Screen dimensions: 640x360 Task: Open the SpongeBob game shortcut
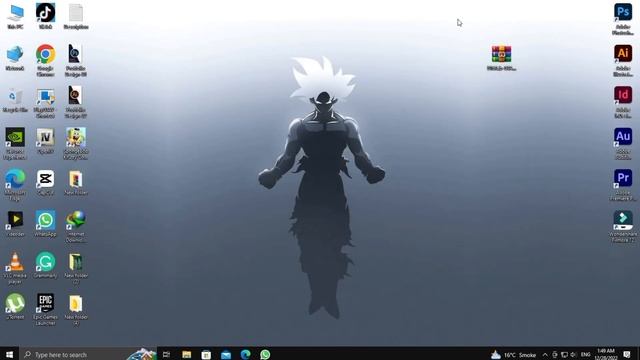tap(76, 143)
